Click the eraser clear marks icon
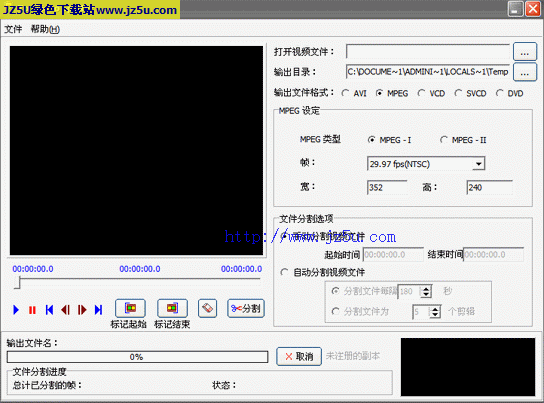The width and height of the screenshot is (544, 403). tap(207, 308)
